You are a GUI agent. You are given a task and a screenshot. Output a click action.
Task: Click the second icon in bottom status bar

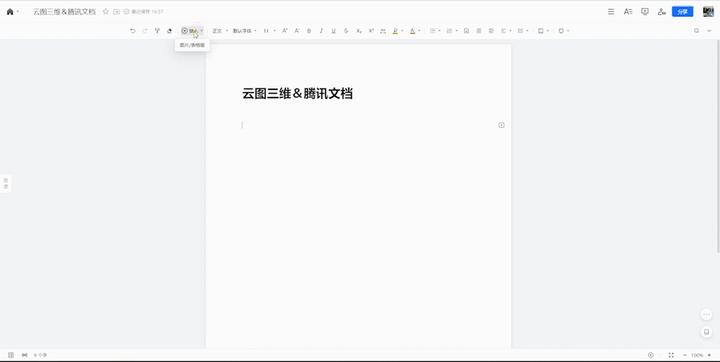(x=24, y=355)
